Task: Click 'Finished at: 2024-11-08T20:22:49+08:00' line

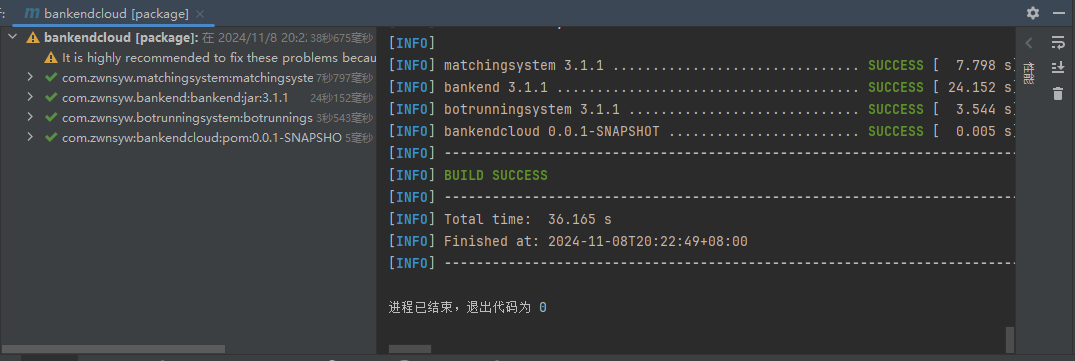Action: pos(596,241)
